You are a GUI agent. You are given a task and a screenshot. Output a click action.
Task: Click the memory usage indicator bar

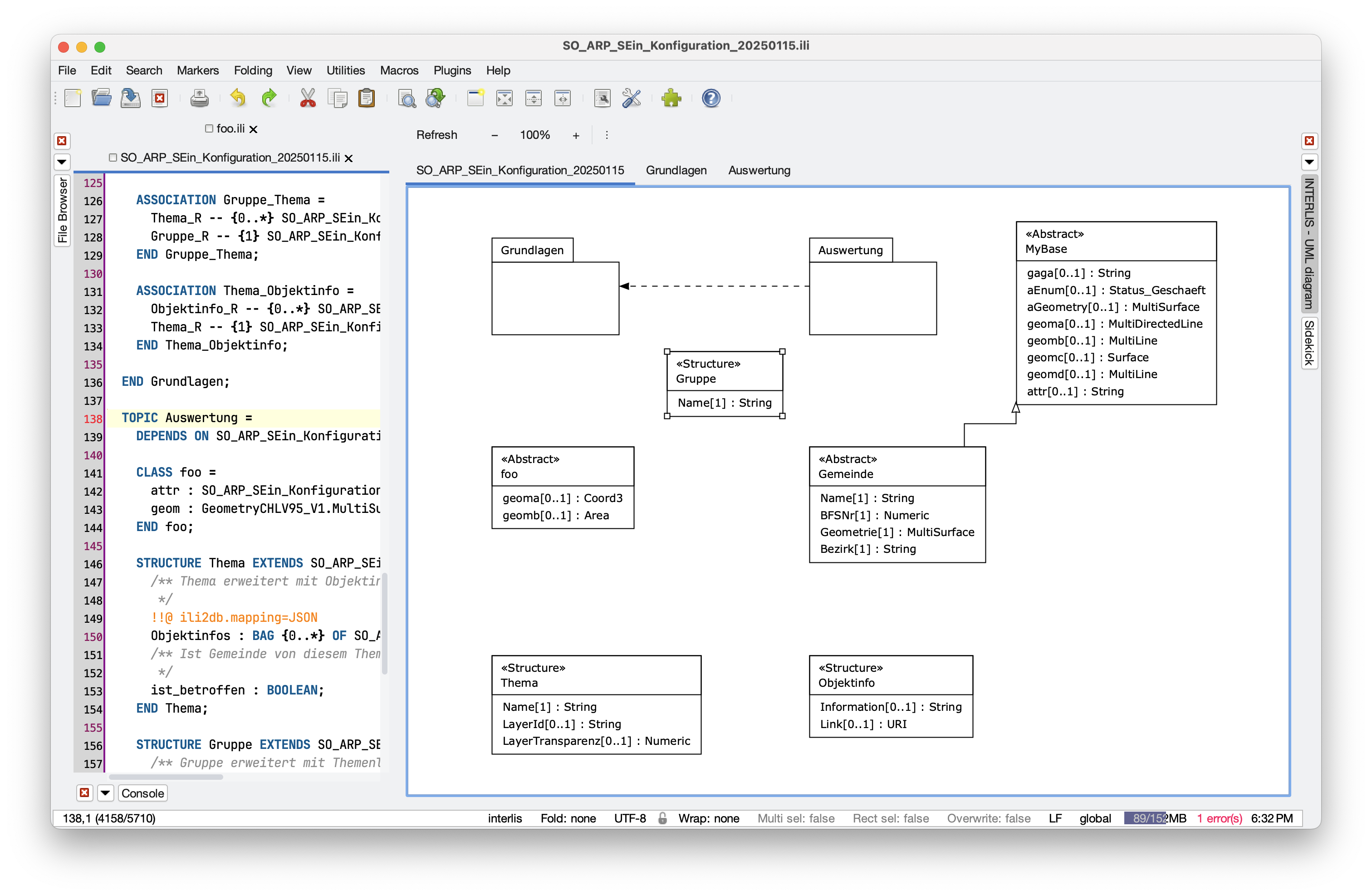pyautogui.click(x=1155, y=818)
